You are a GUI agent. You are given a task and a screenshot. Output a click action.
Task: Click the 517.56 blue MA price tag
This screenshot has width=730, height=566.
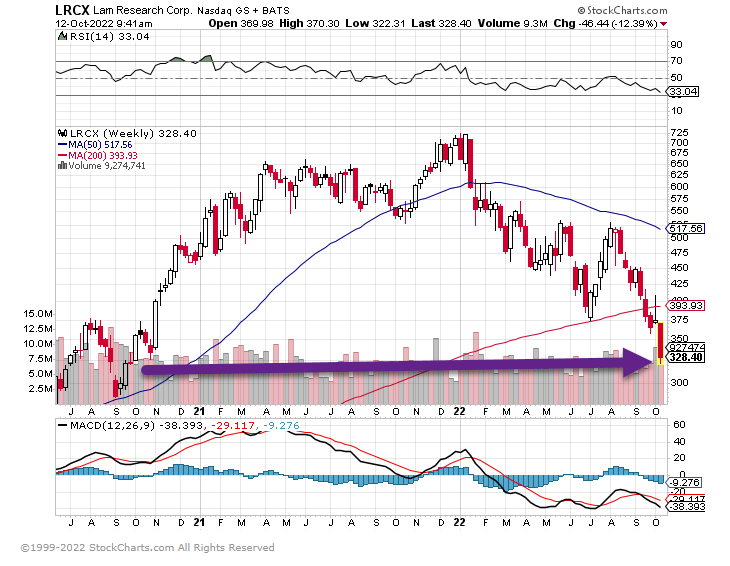pos(685,229)
